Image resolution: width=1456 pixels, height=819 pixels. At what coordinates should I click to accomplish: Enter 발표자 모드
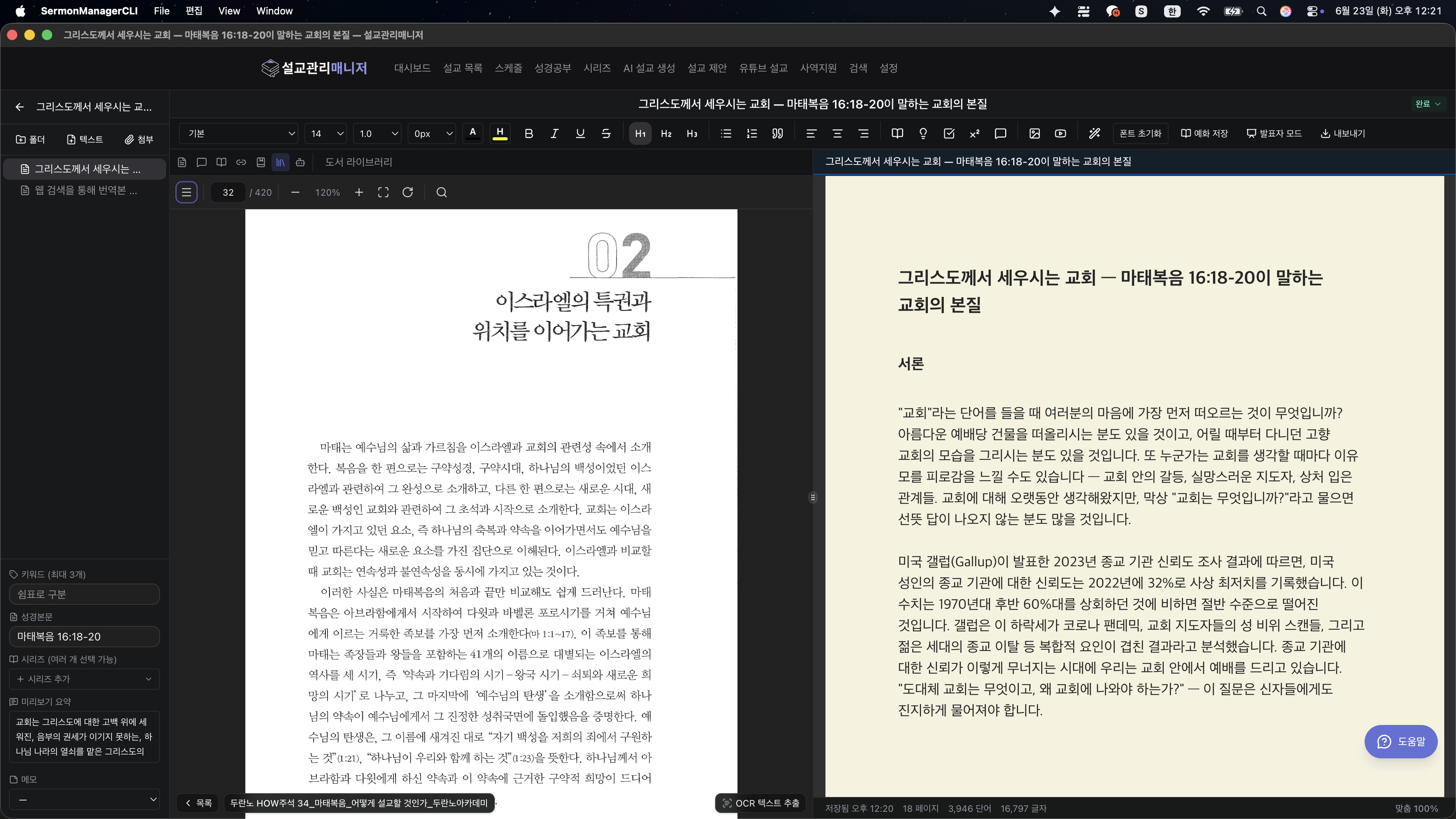pos(1274,133)
